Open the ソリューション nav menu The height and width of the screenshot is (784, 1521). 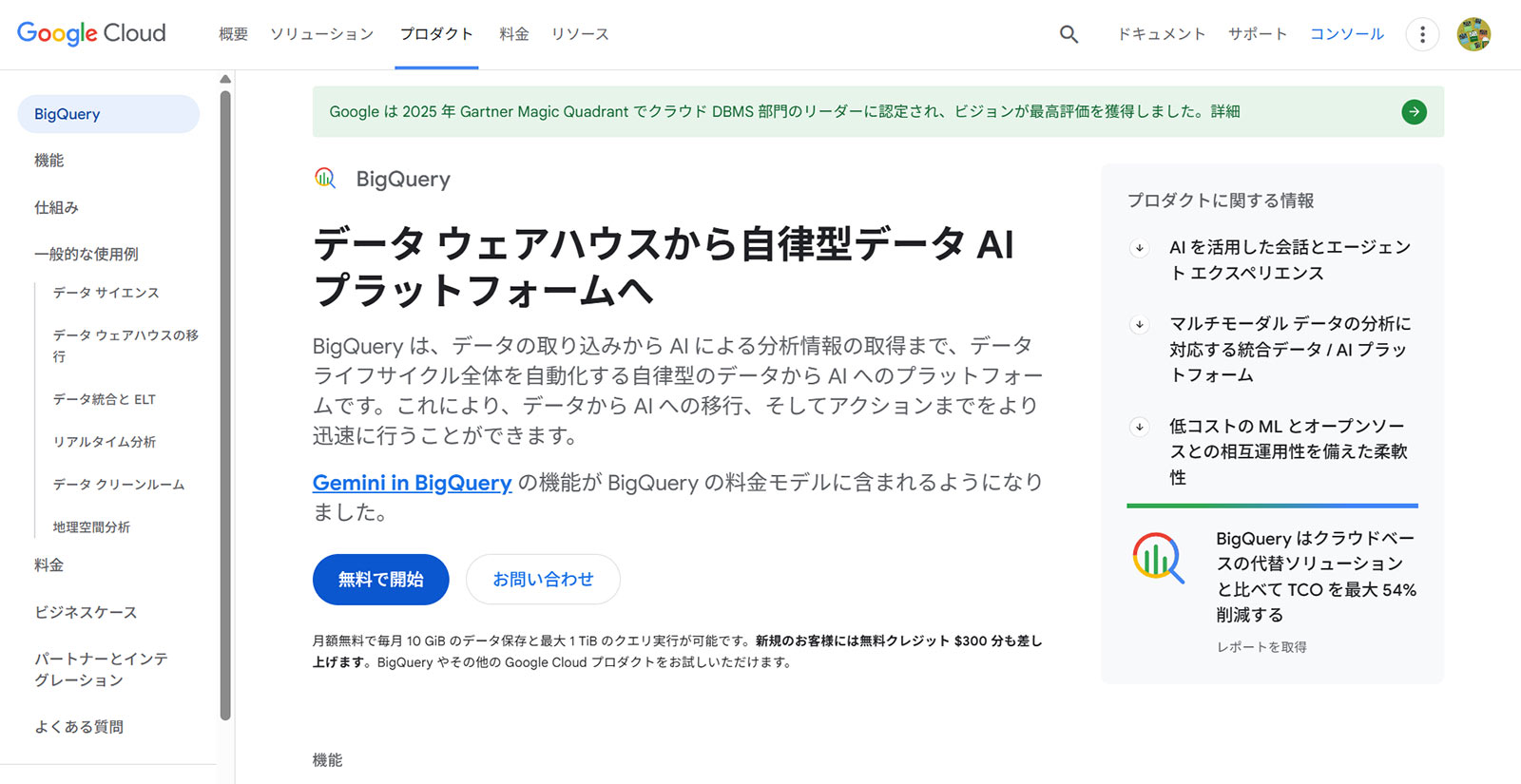[322, 34]
